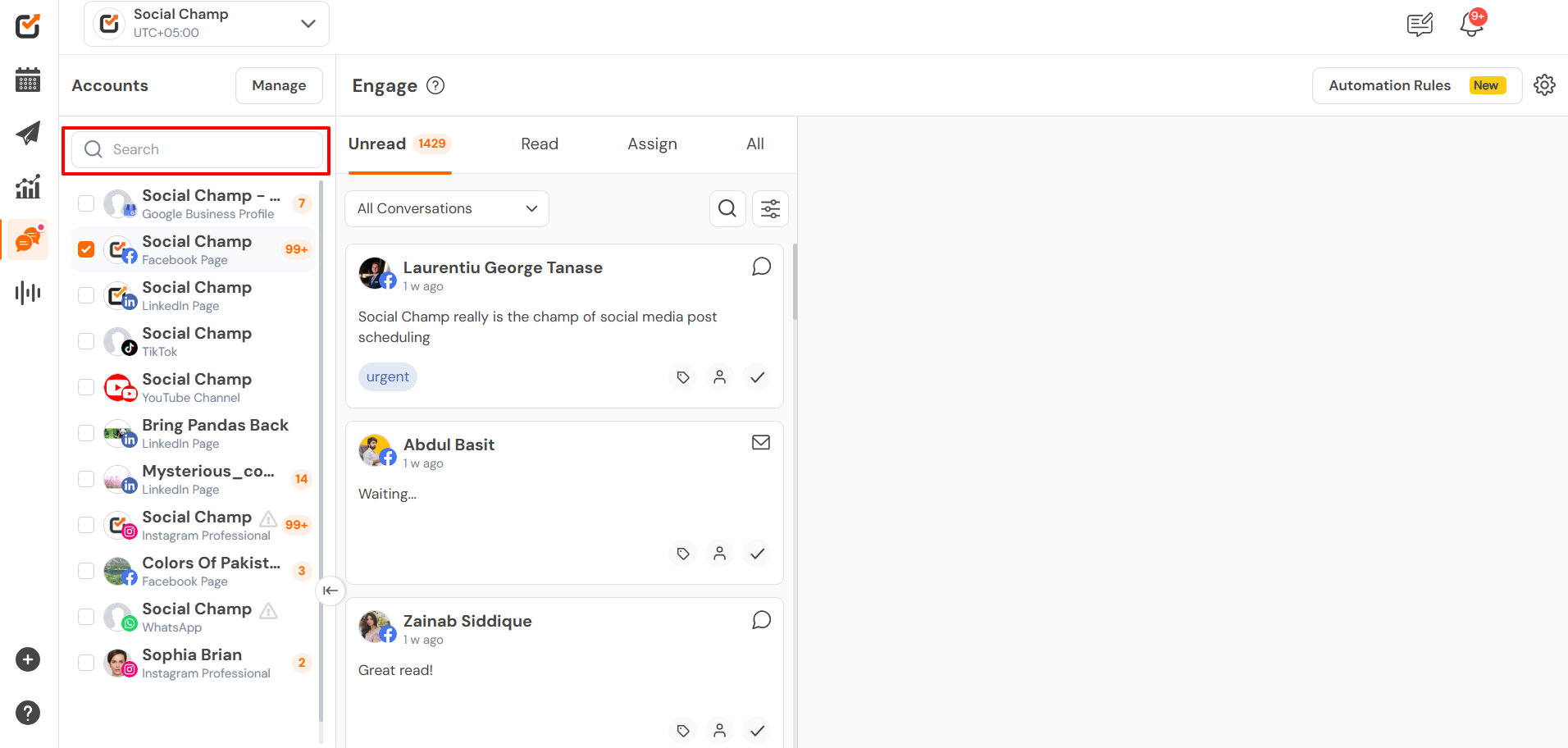Check Social Champ YouTube Channel checkbox
The width and height of the screenshot is (1568, 748).
(x=86, y=387)
